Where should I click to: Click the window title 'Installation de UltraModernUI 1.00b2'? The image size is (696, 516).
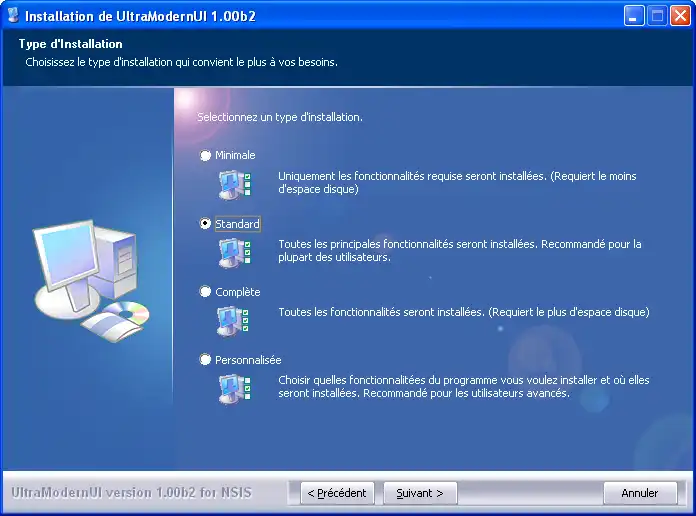pos(140,16)
